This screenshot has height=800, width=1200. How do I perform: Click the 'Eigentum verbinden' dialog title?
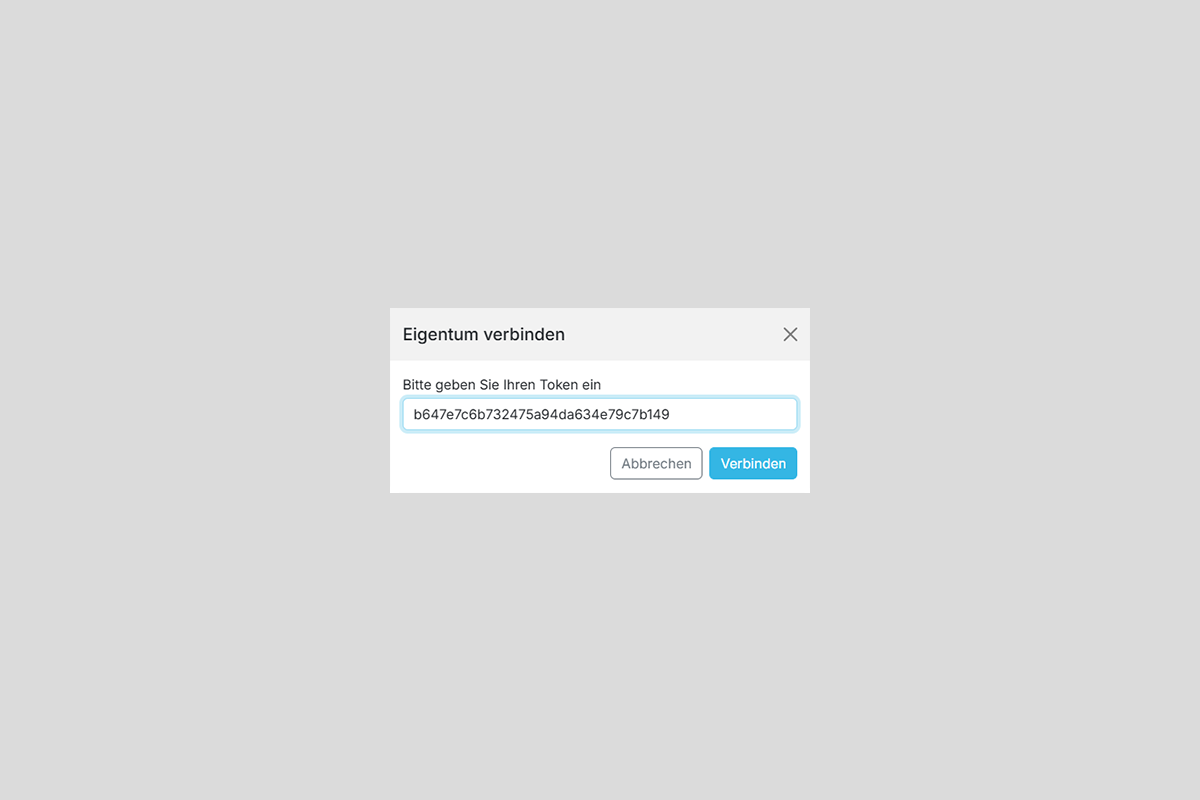[x=484, y=334]
